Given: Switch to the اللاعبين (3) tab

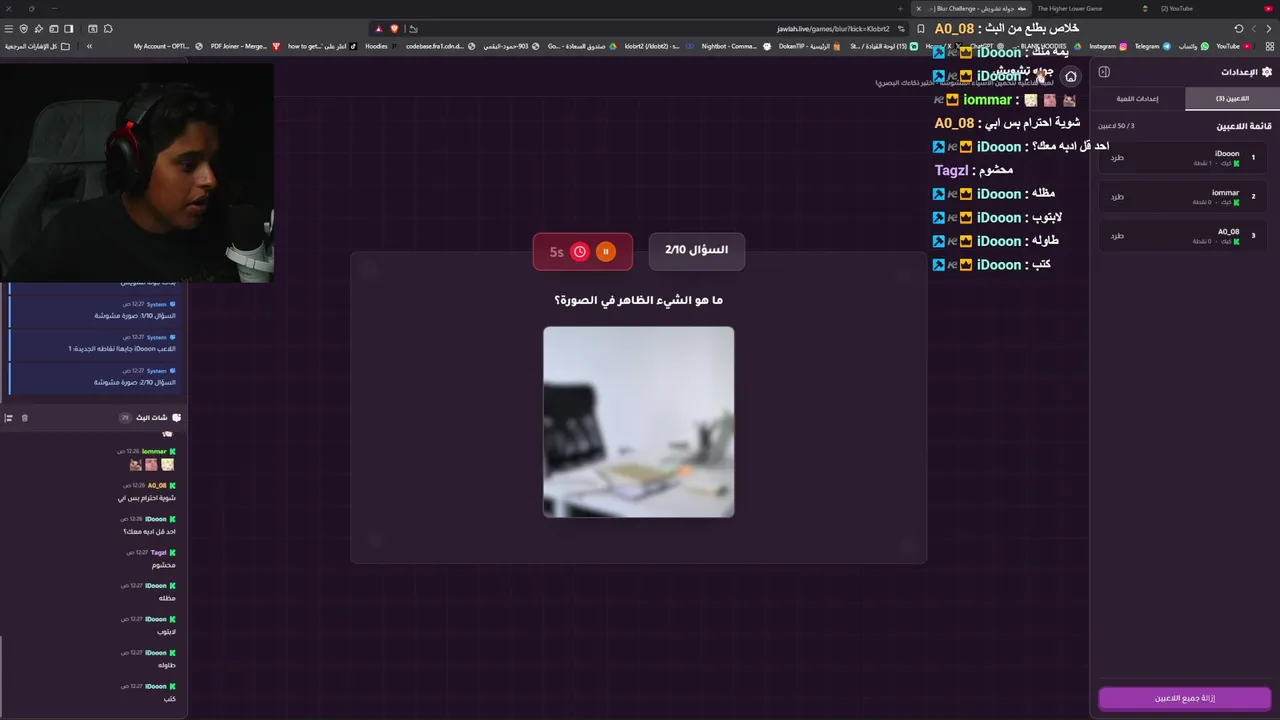Looking at the screenshot, I should [x=1232, y=98].
